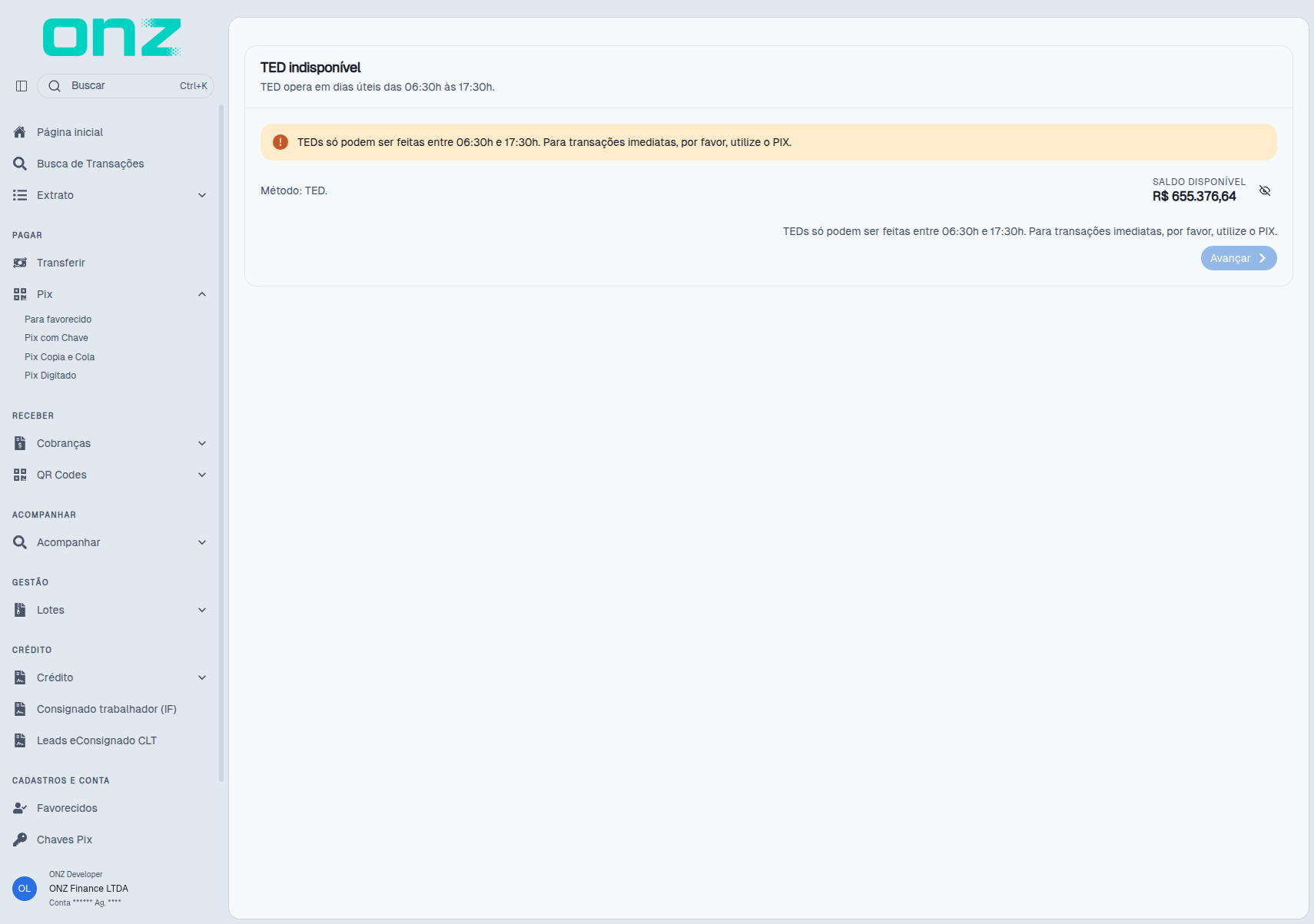Screen dimensions: 1314x924
Task: Click the Transferir money icon
Action: [20, 263]
